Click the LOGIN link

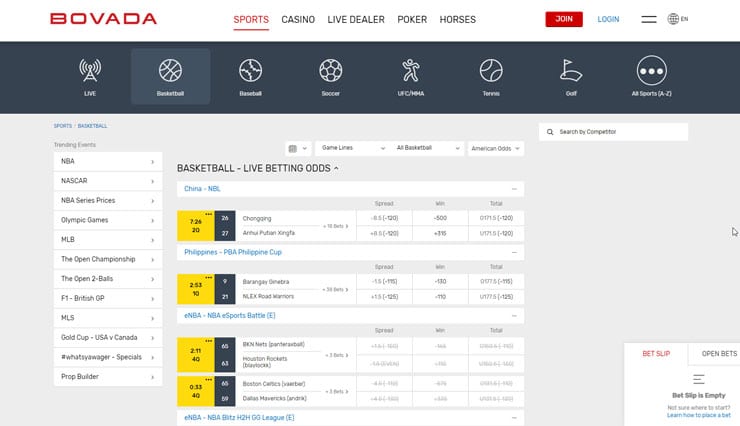(608, 19)
